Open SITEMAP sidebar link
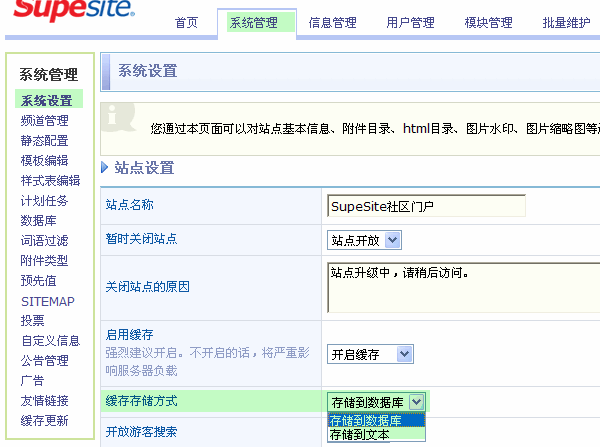This screenshot has width=600, height=447. (x=48, y=301)
